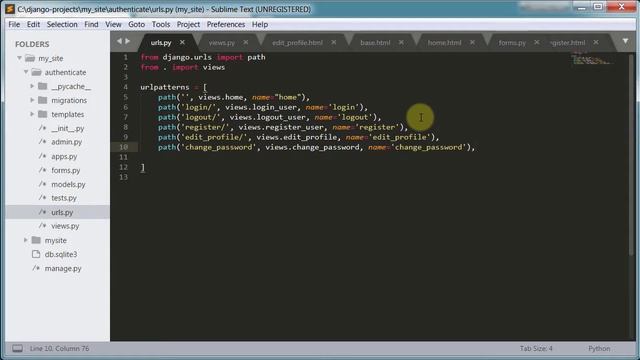Switch to the base.html tab

tap(375, 42)
